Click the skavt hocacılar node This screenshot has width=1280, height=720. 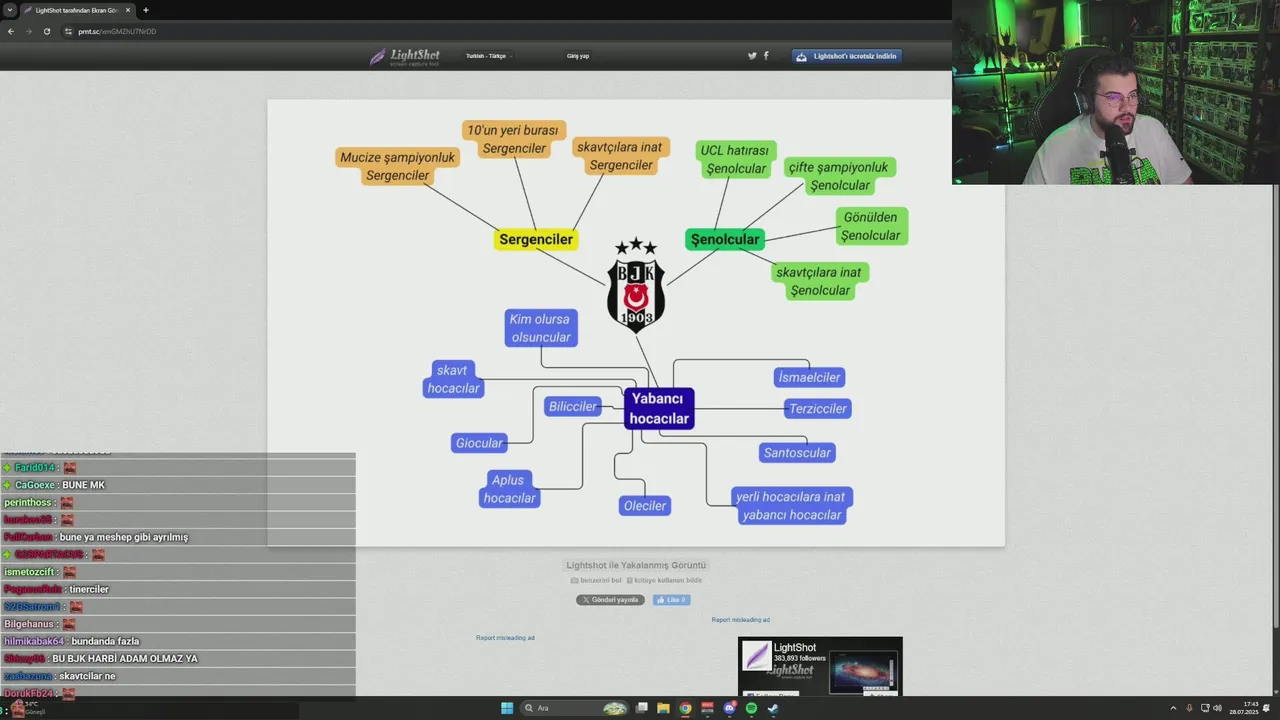(x=453, y=379)
